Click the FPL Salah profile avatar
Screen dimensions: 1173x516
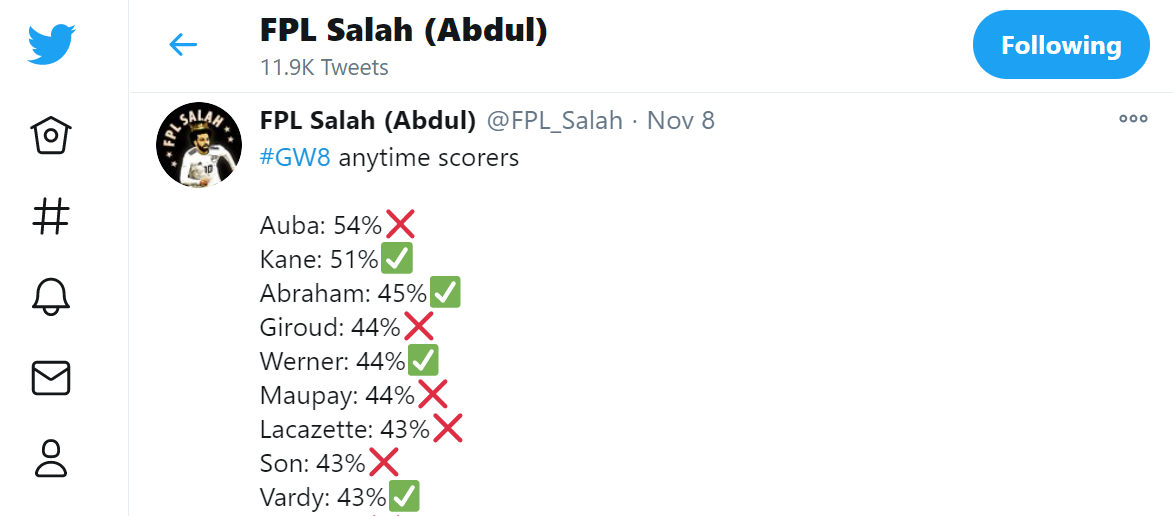point(198,144)
